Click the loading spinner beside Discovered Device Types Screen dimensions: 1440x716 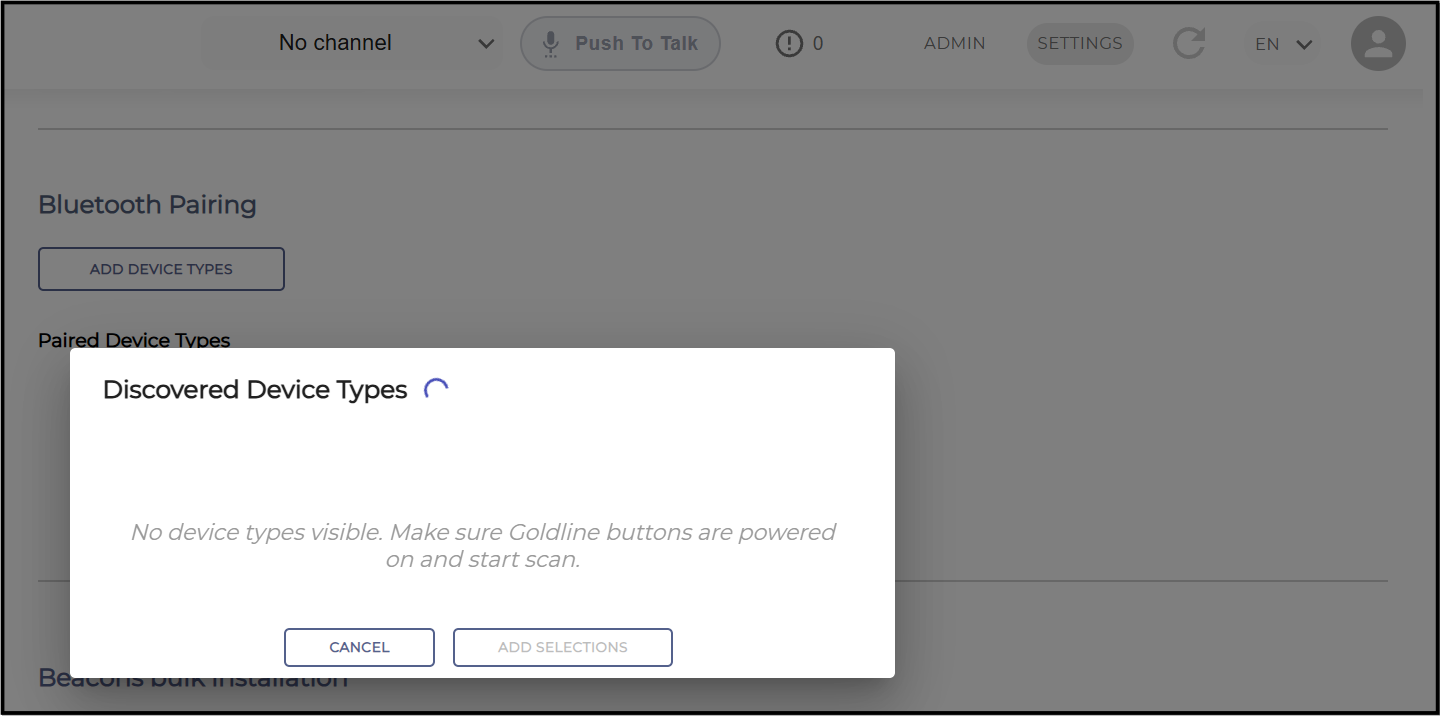[x=436, y=390]
